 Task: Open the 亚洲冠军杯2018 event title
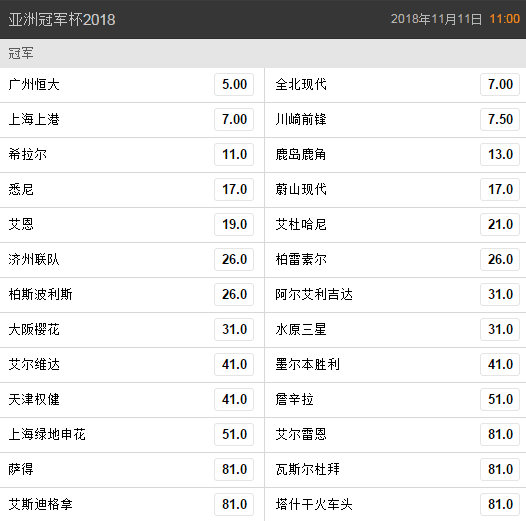62,19
